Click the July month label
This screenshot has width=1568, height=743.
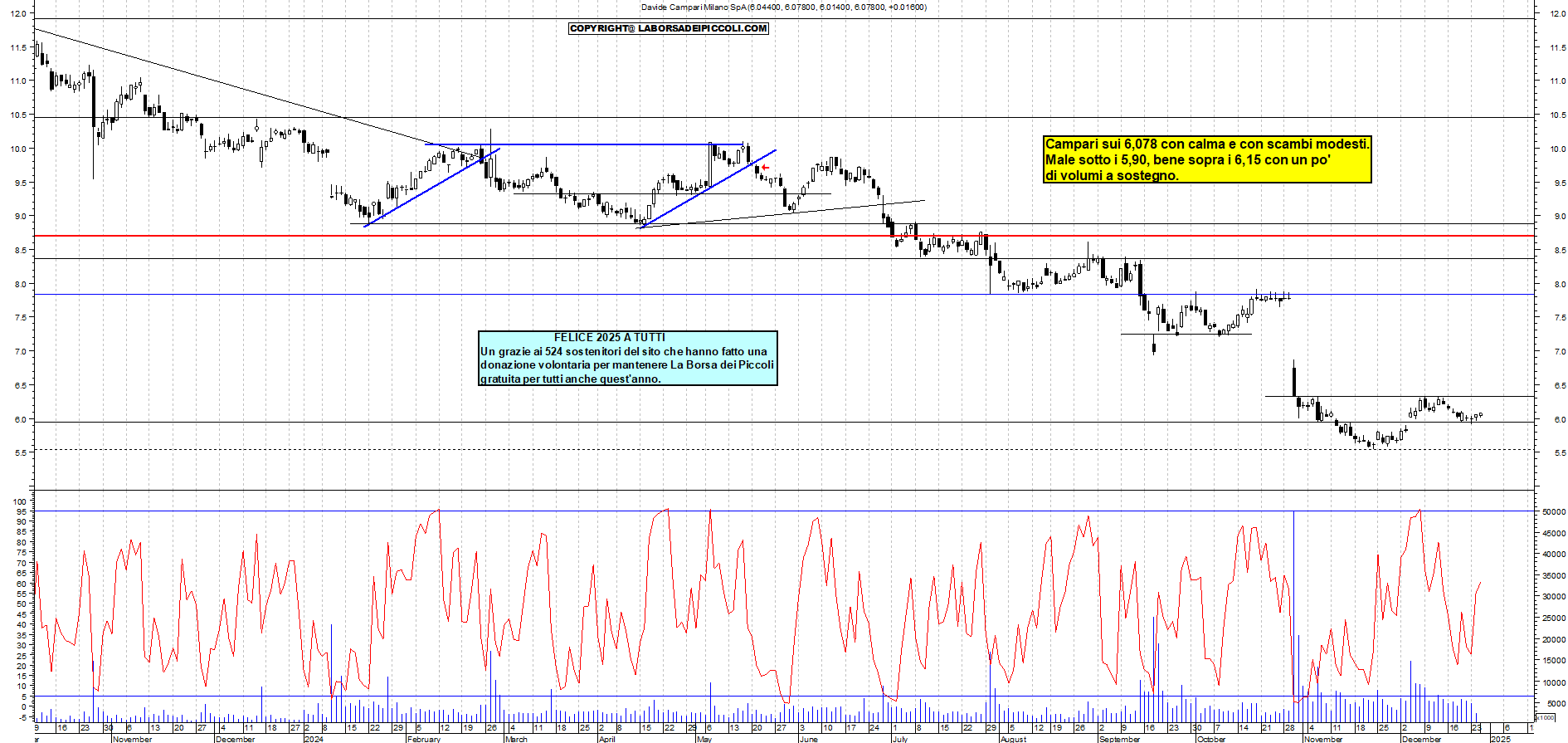pos(899,739)
